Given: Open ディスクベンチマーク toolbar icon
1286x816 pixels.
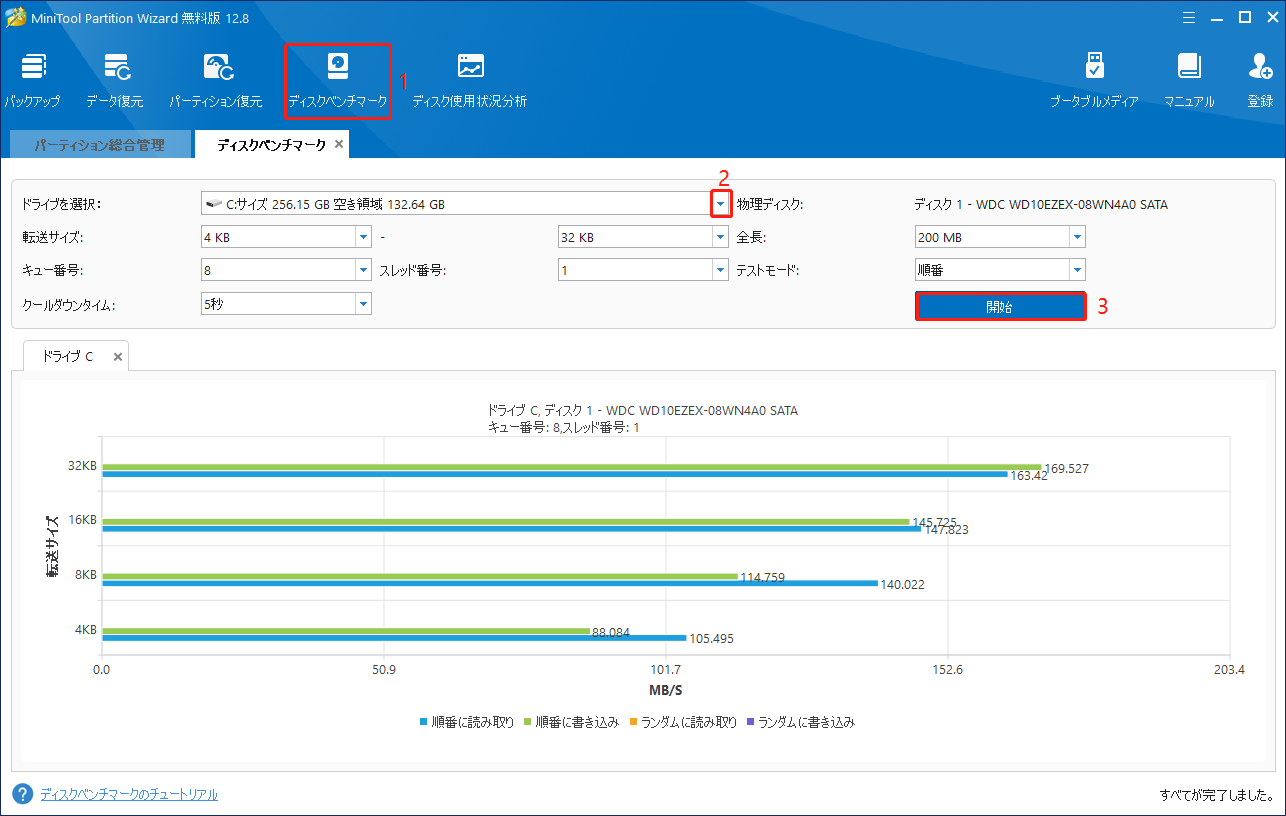Looking at the screenshot, I should (x=338, y=80).
